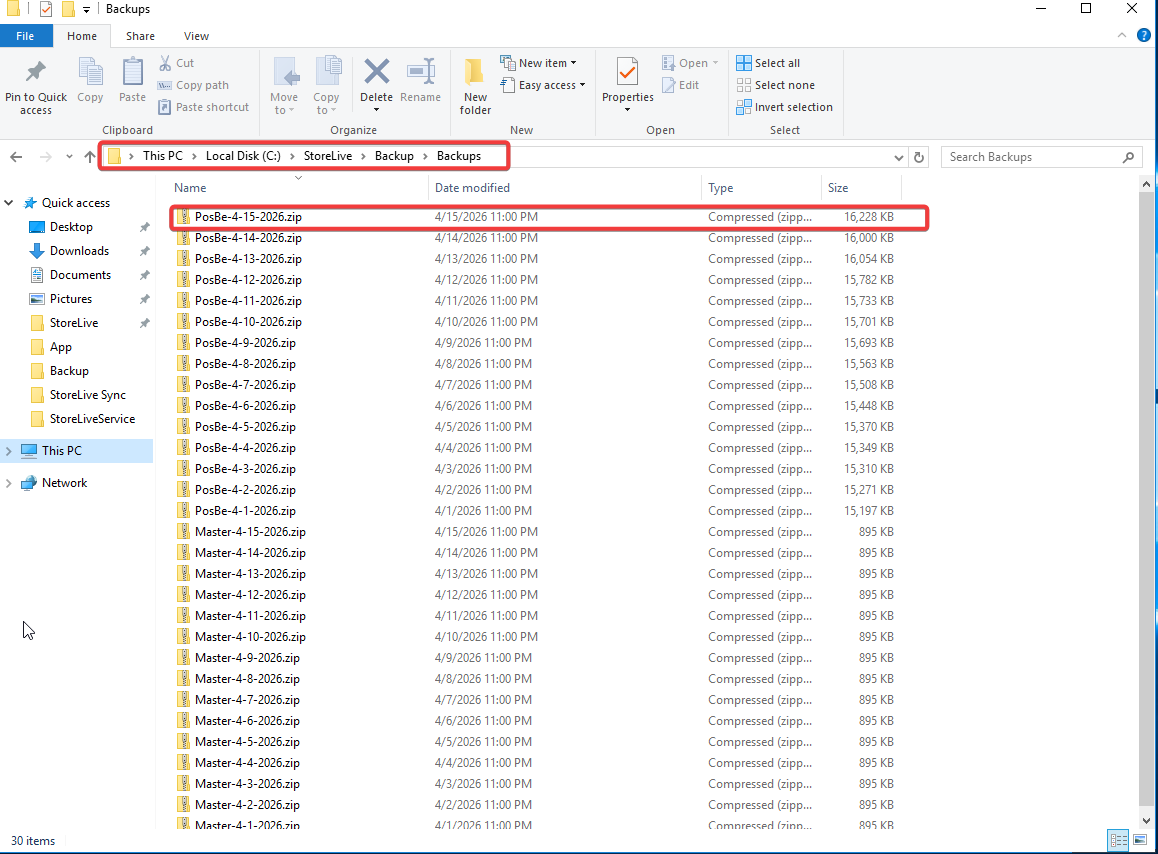This screenshot has height=854, width=1158.
Task: Open the View ribbon tab
Action: [x=196, y=36]
